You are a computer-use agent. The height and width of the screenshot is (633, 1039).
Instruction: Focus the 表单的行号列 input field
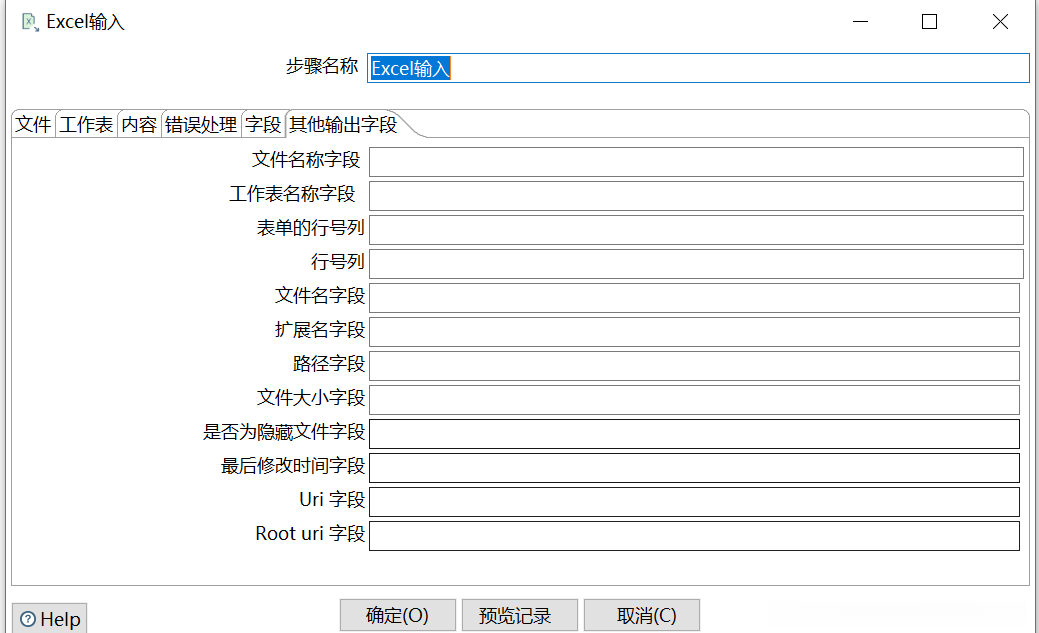coord(696,230)
